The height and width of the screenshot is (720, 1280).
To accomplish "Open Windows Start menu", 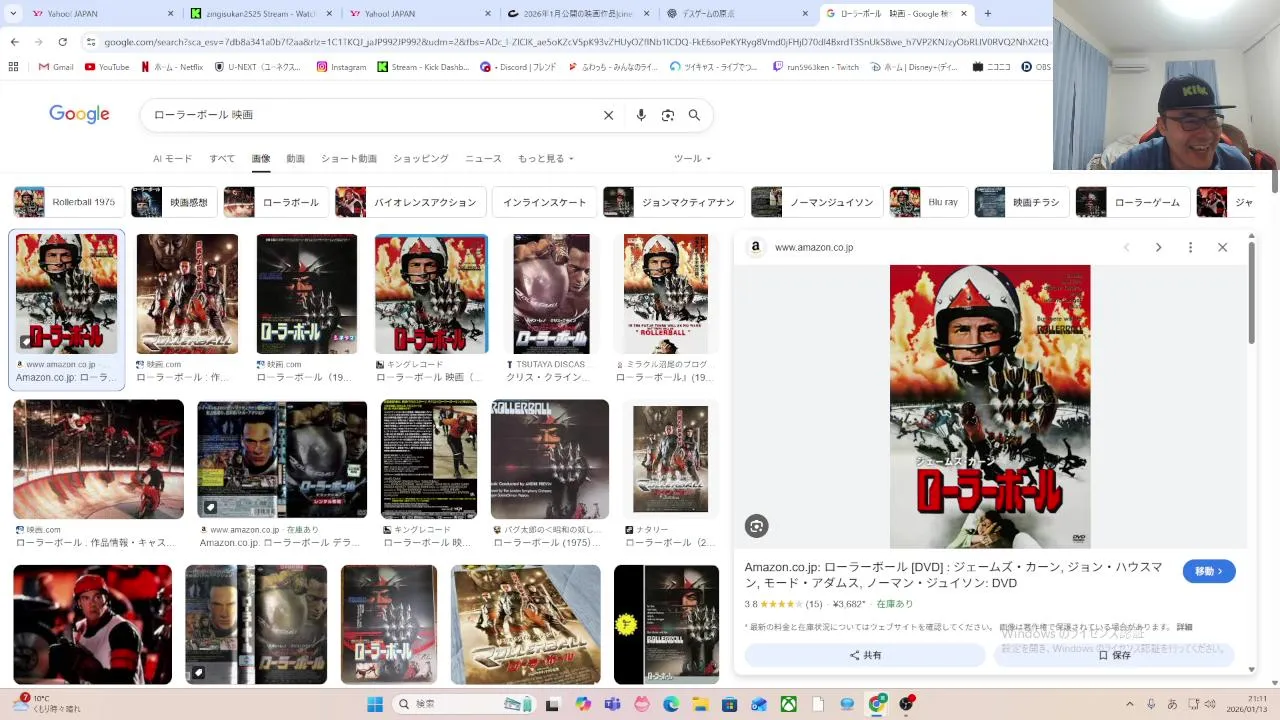I will coord(375,704).
